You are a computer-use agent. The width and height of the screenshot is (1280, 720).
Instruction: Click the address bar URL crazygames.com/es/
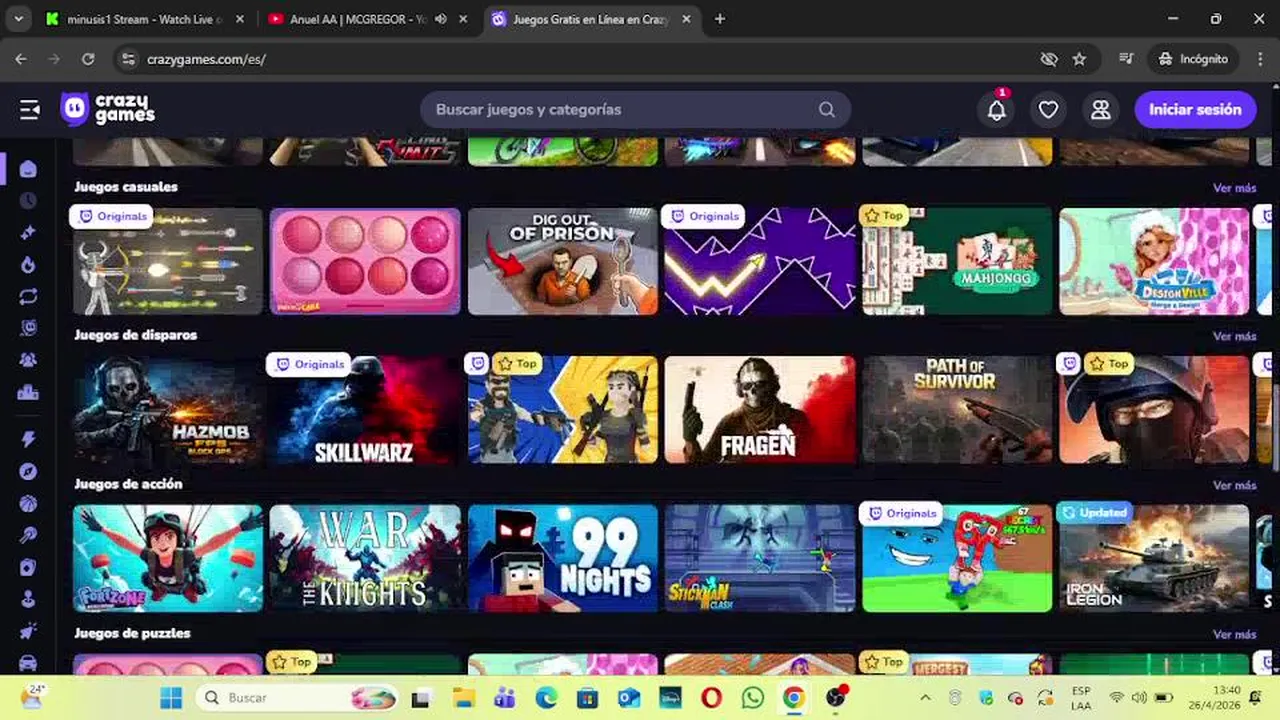tap(206, 59)
